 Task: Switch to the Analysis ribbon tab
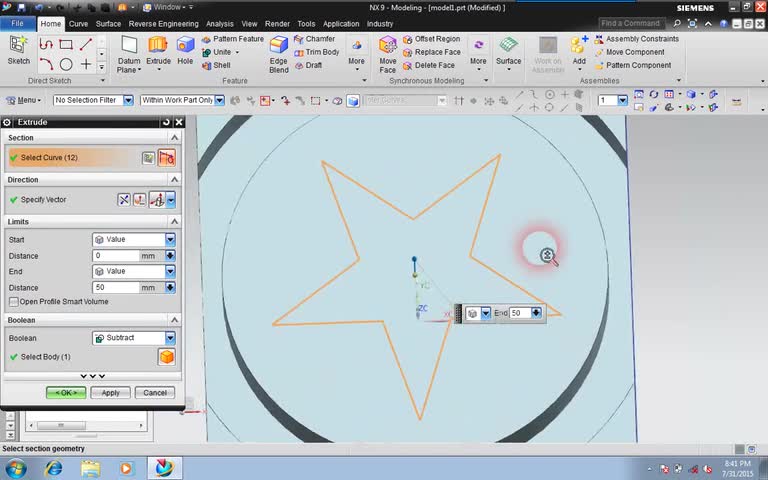(x=219, y=23)
